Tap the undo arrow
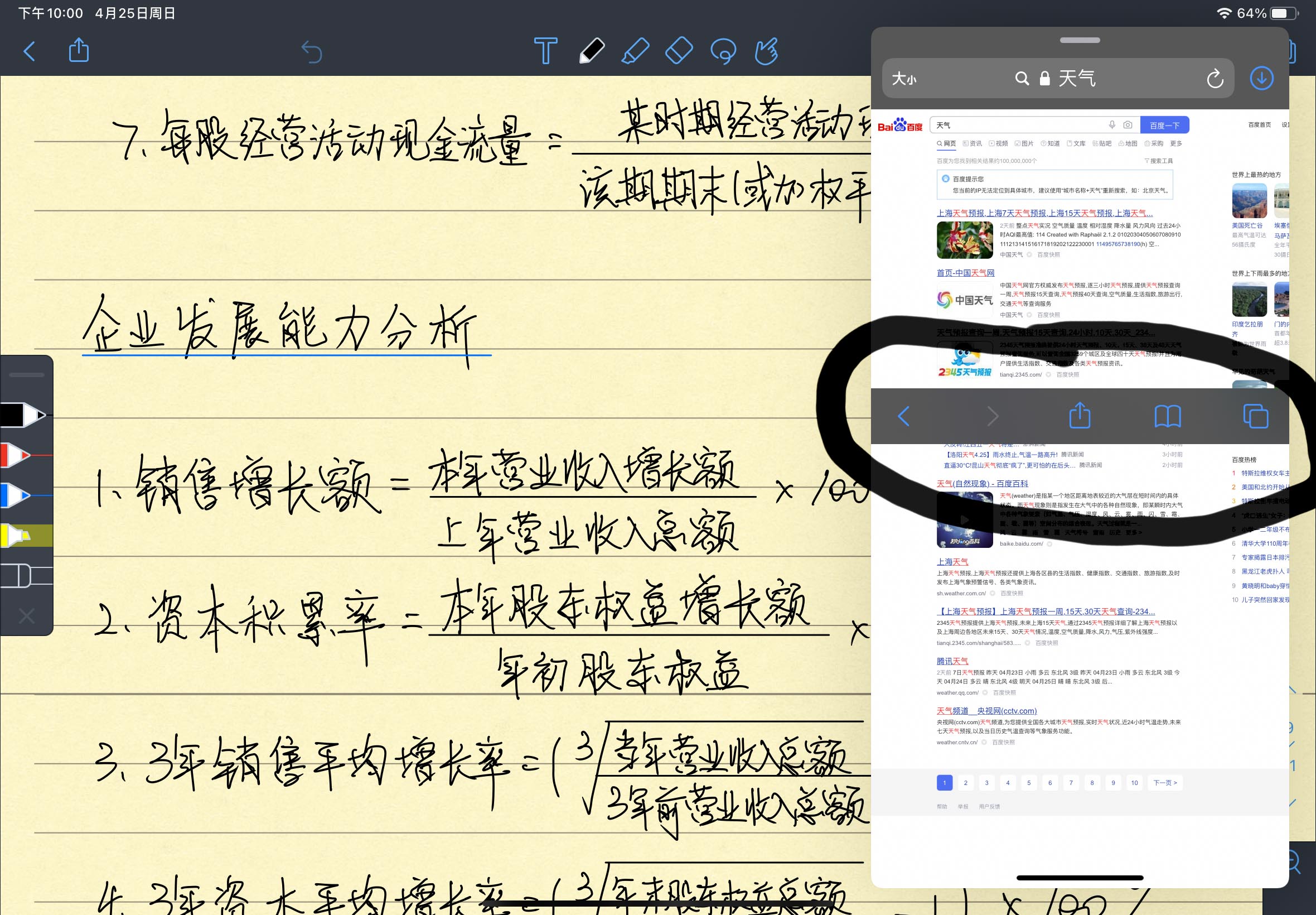1316x915 pixels. point(312,51)
